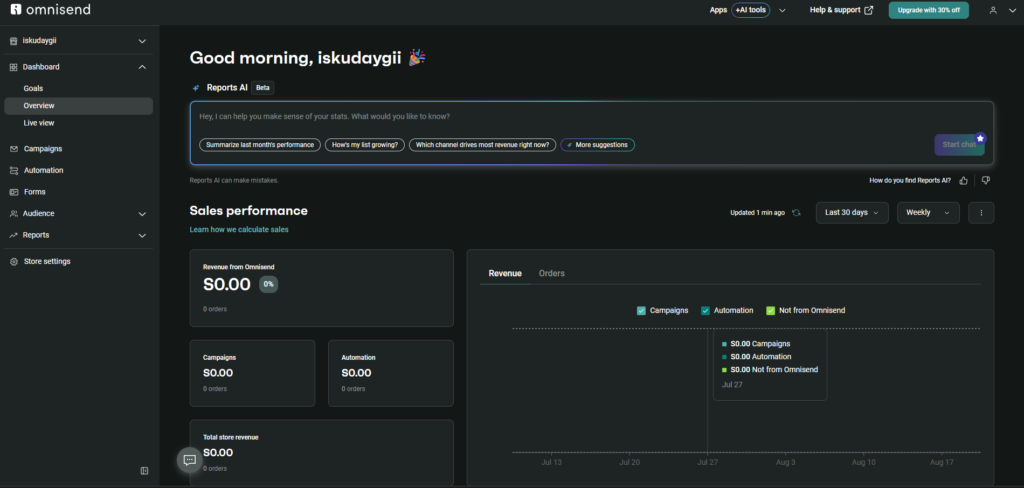Screen dimensions: 1024x488
Task: Click the Reports AI sparkle icon
Action: [x=196, y=88]
